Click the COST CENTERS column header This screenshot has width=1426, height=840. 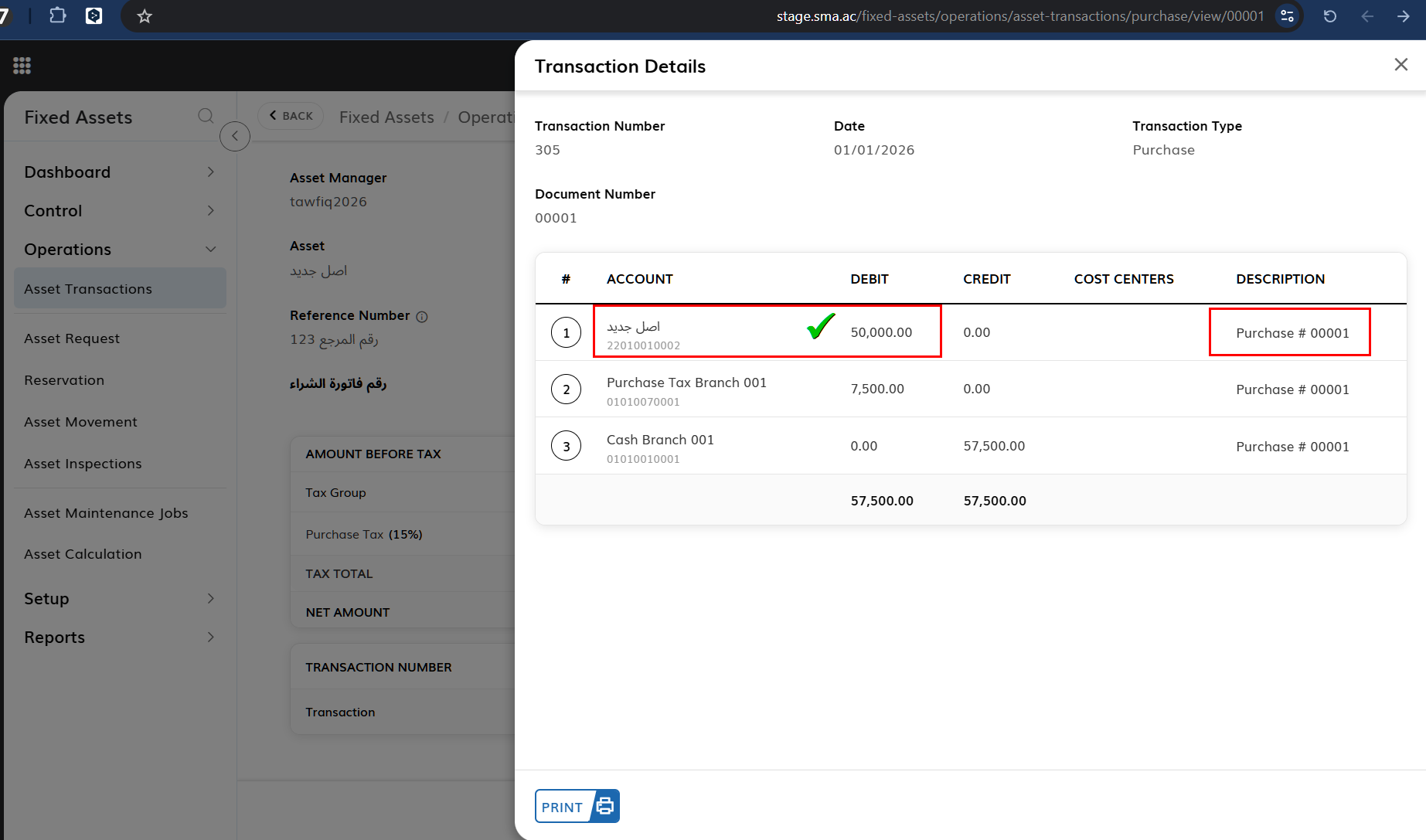click(1124, 279)
